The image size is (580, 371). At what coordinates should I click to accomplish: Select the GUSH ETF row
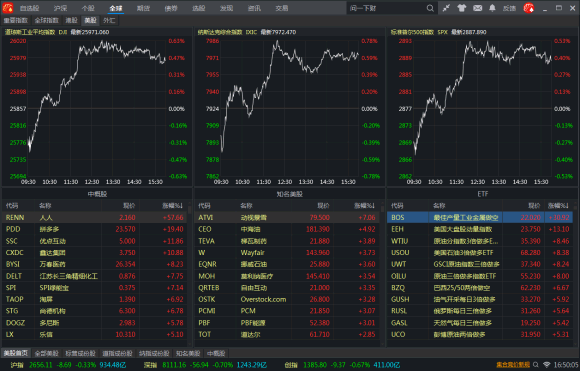coord(480,299)
